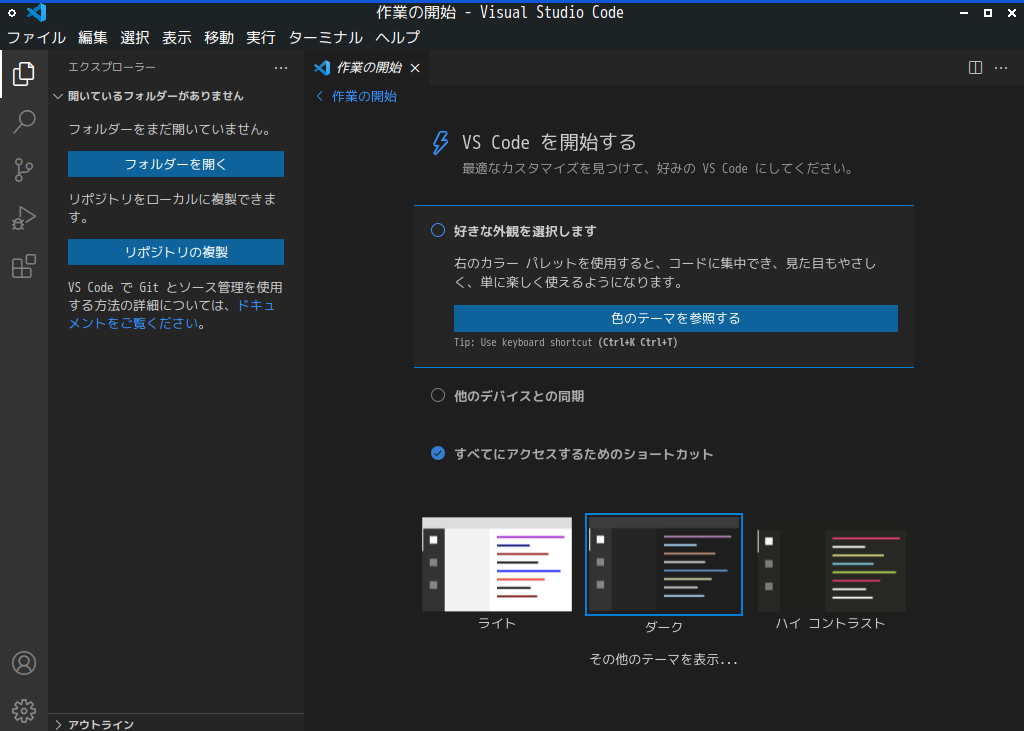Select the 好きな外観を選択します step circle
Viewport: 1024px width, 731px height.
438,230
